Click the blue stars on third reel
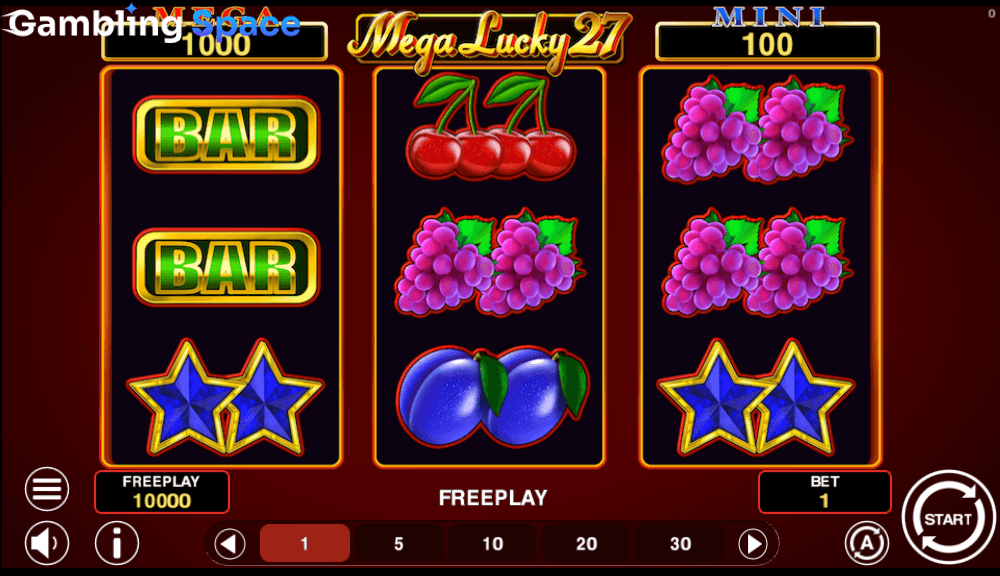The width and height of the screenshot is (1000, 576). (755, 399)
